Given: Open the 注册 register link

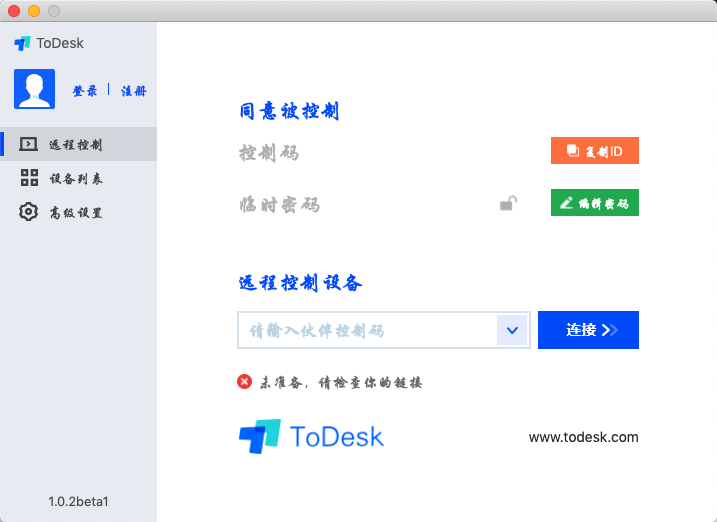Looking at the screenshot, I should (x=134, y=91).
